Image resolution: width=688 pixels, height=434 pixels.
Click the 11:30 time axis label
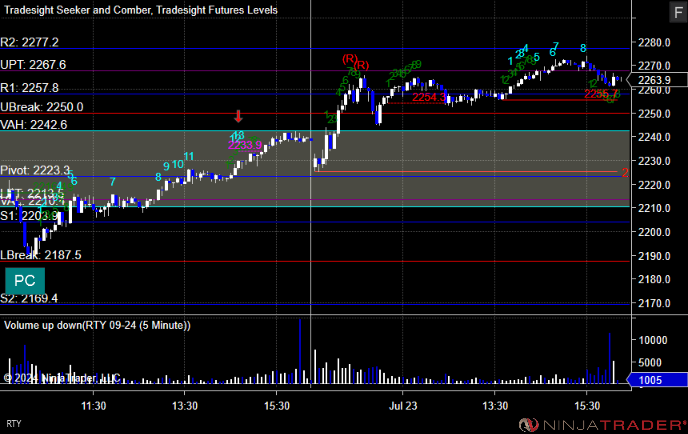pos(93,405)
